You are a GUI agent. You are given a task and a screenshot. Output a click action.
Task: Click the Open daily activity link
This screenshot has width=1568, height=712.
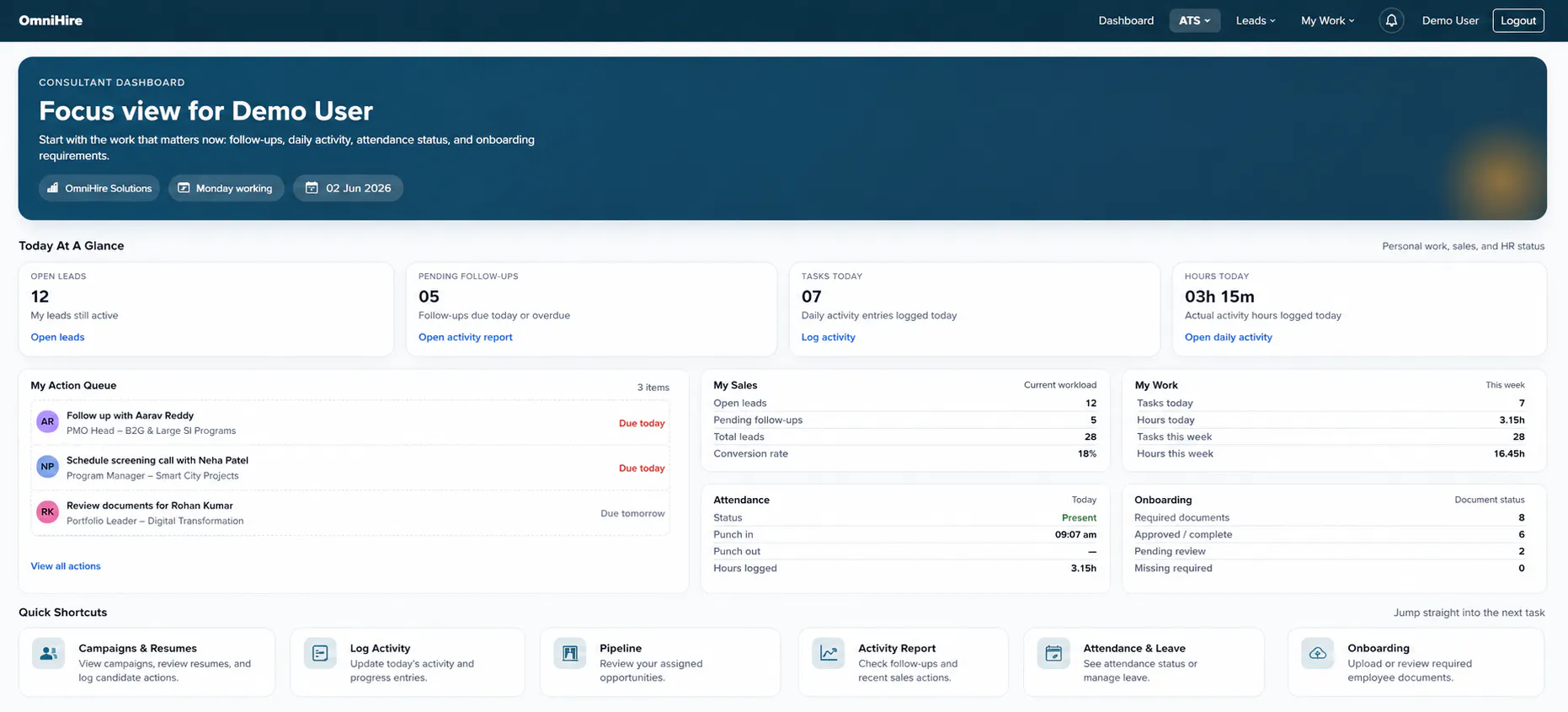coord(1228,337)
